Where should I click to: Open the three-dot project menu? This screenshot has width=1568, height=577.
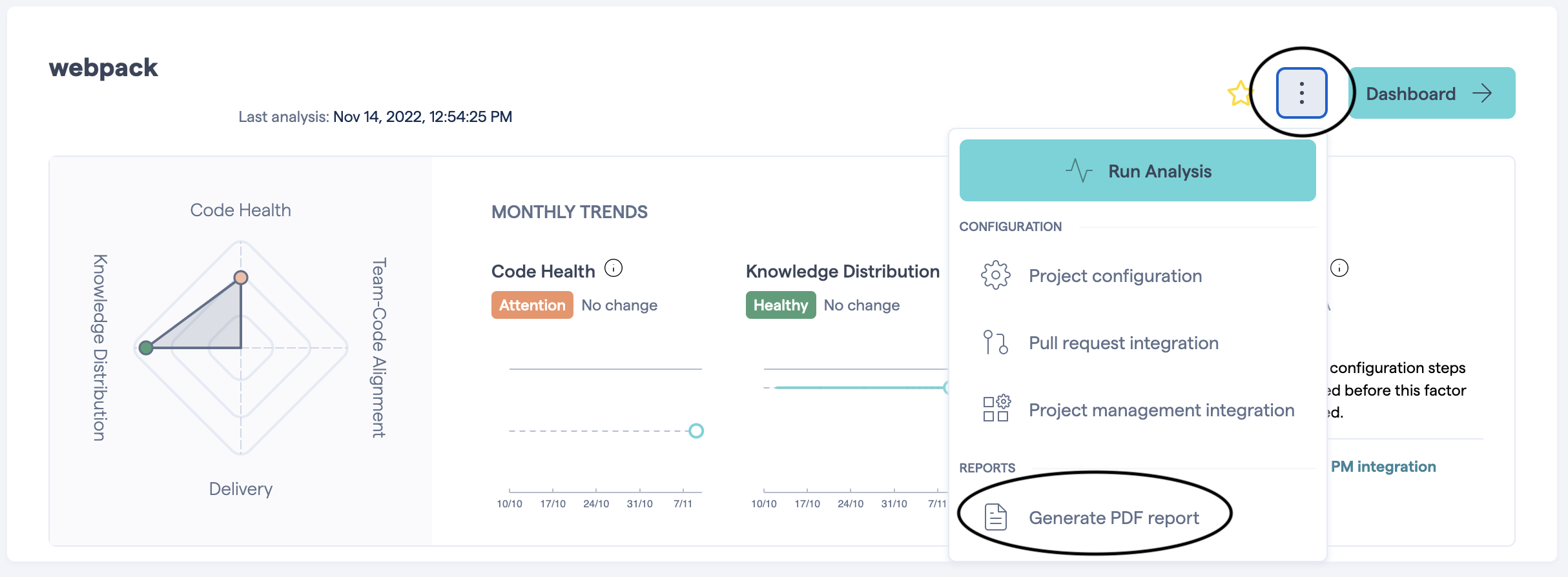pyautogui.click(x=1301, y=93)
